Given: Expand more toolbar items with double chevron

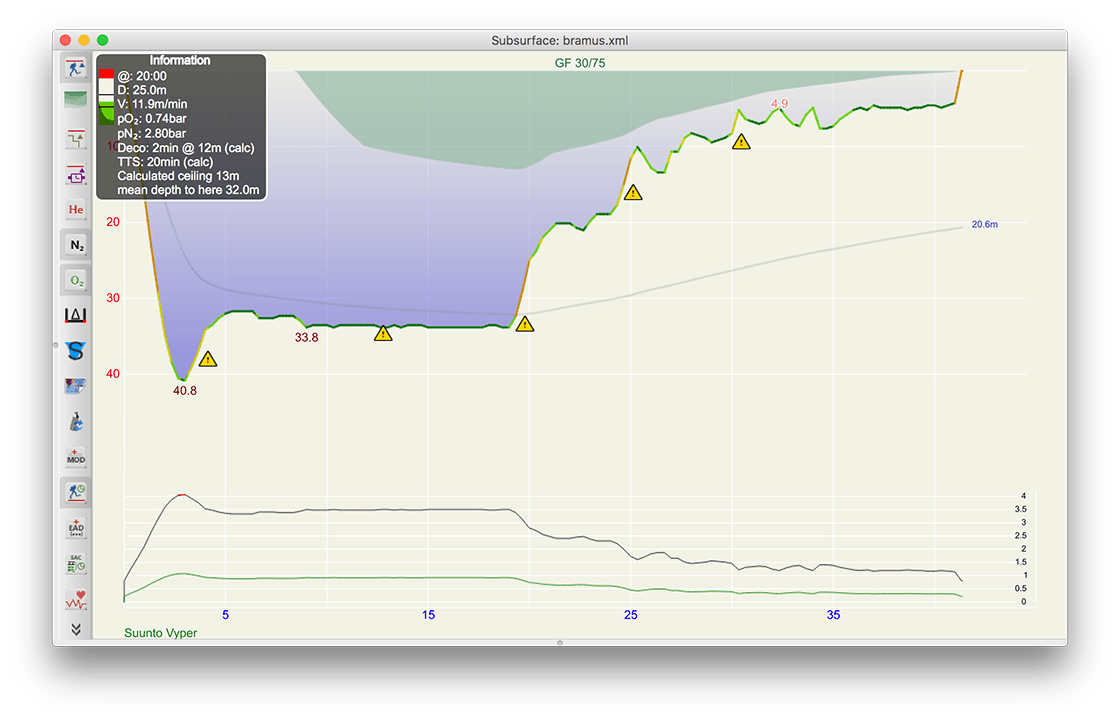Looking at the screenshot, I should [76, 628].
